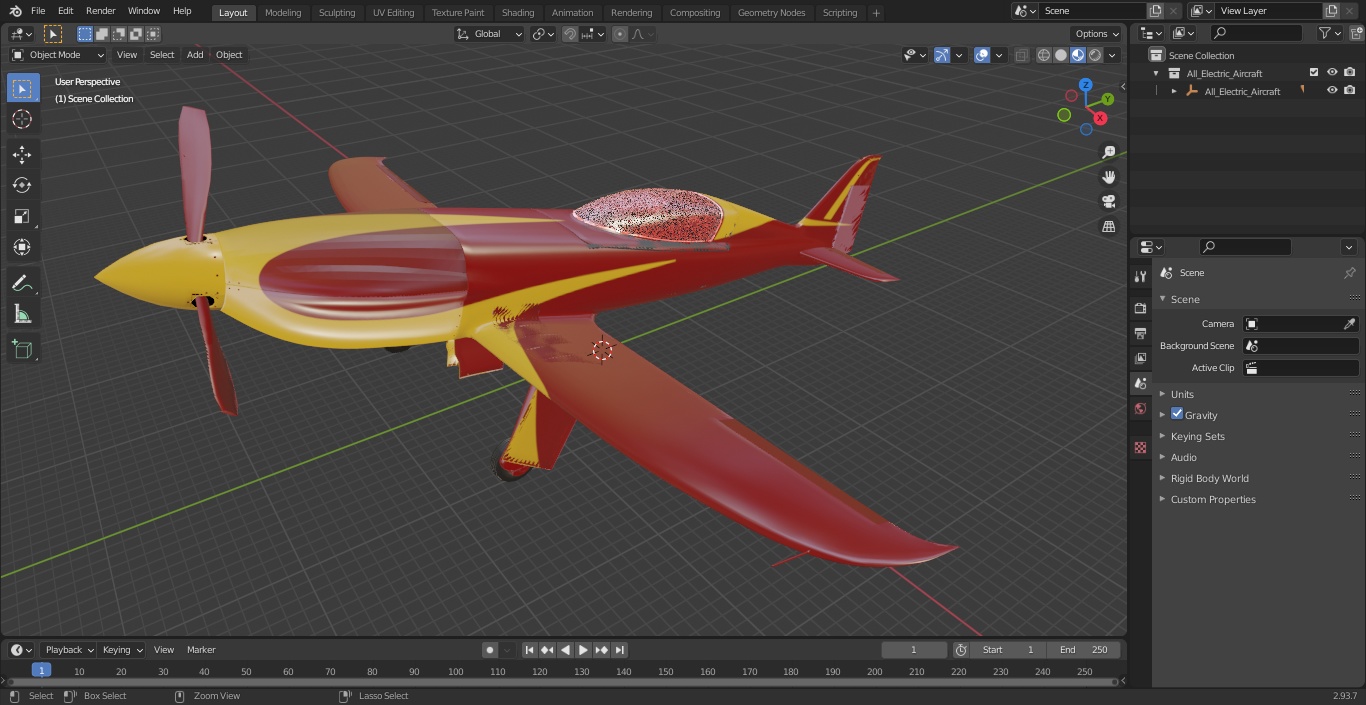Pin the Scene properties panel
The image size is (1366, 705).
[x=1349, y=273]
